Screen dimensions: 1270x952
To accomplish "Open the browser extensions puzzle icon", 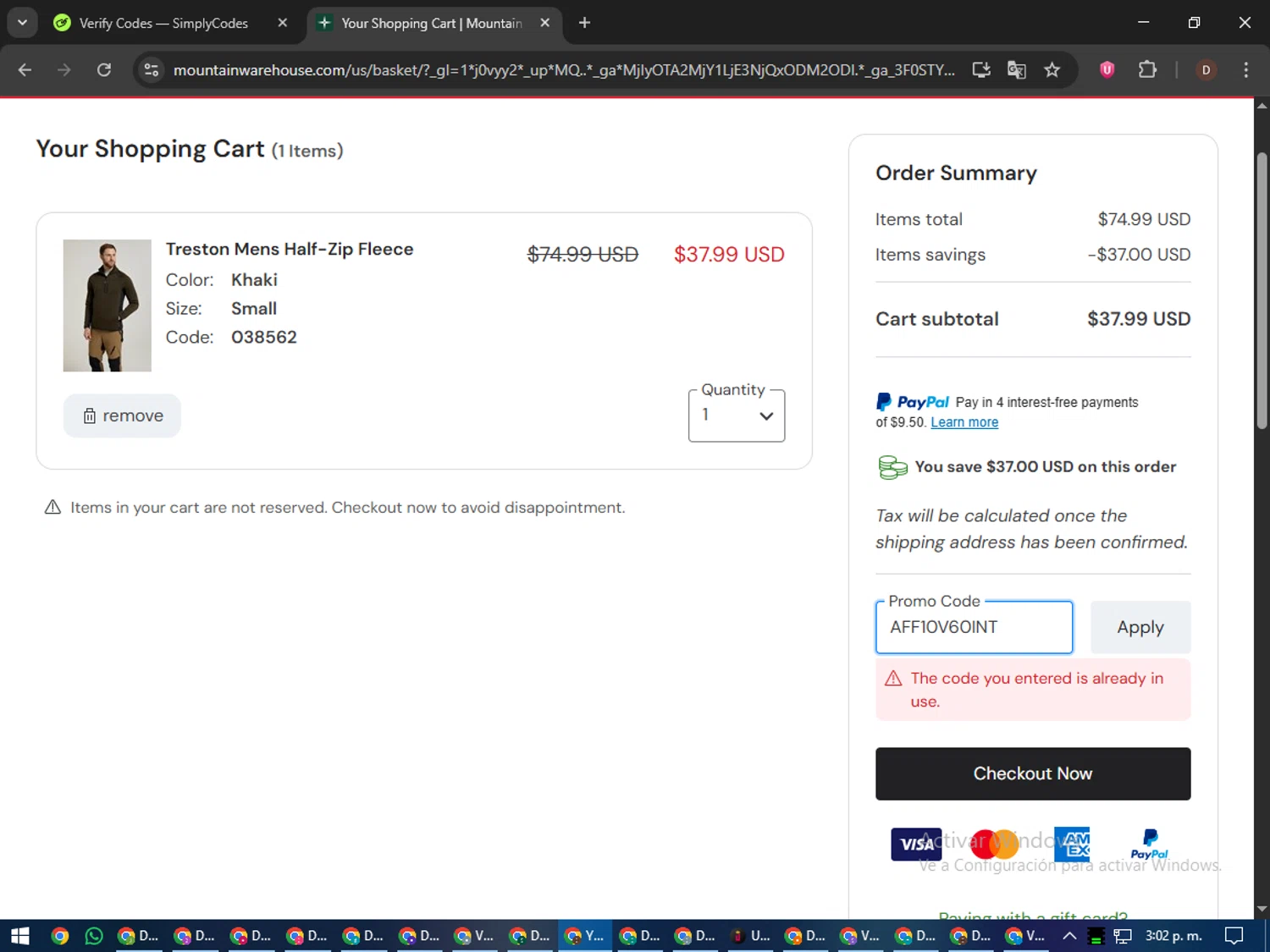I will (1147, 70).
